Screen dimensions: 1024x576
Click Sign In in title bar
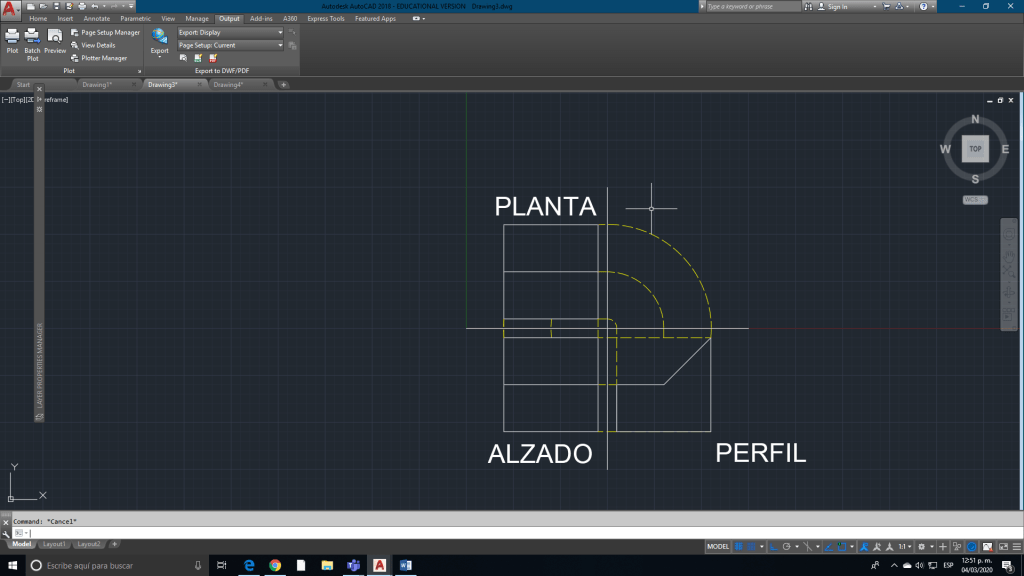point(837,6)
